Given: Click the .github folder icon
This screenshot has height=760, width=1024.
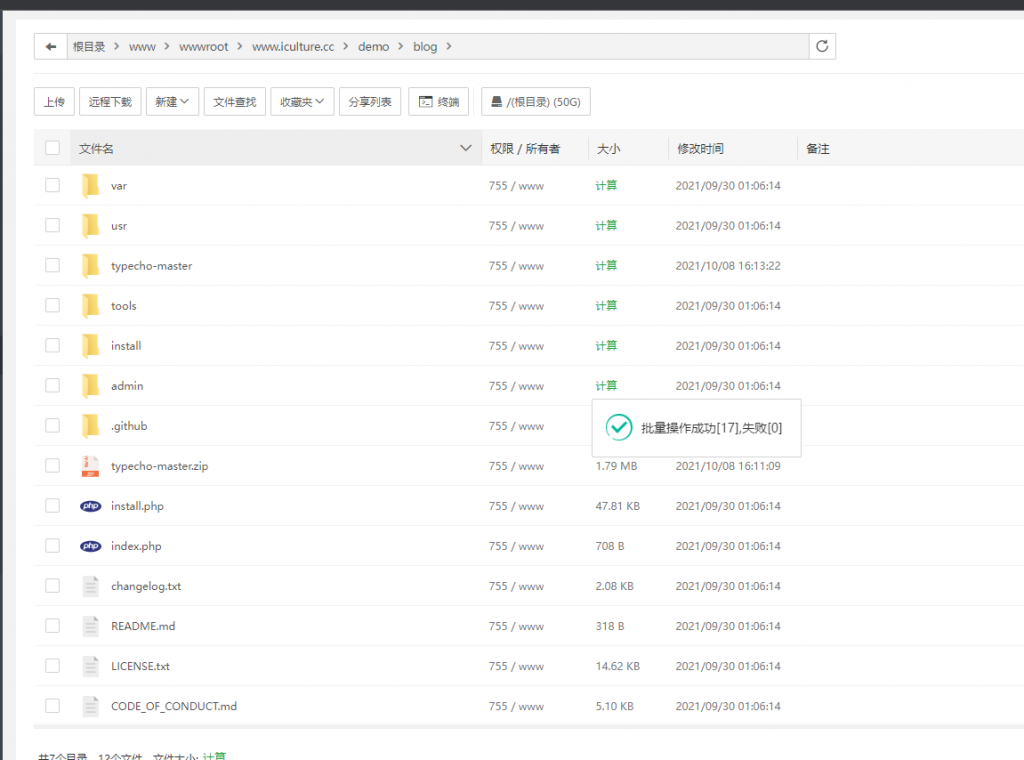Looking at the screenshot, I should 91,426.
